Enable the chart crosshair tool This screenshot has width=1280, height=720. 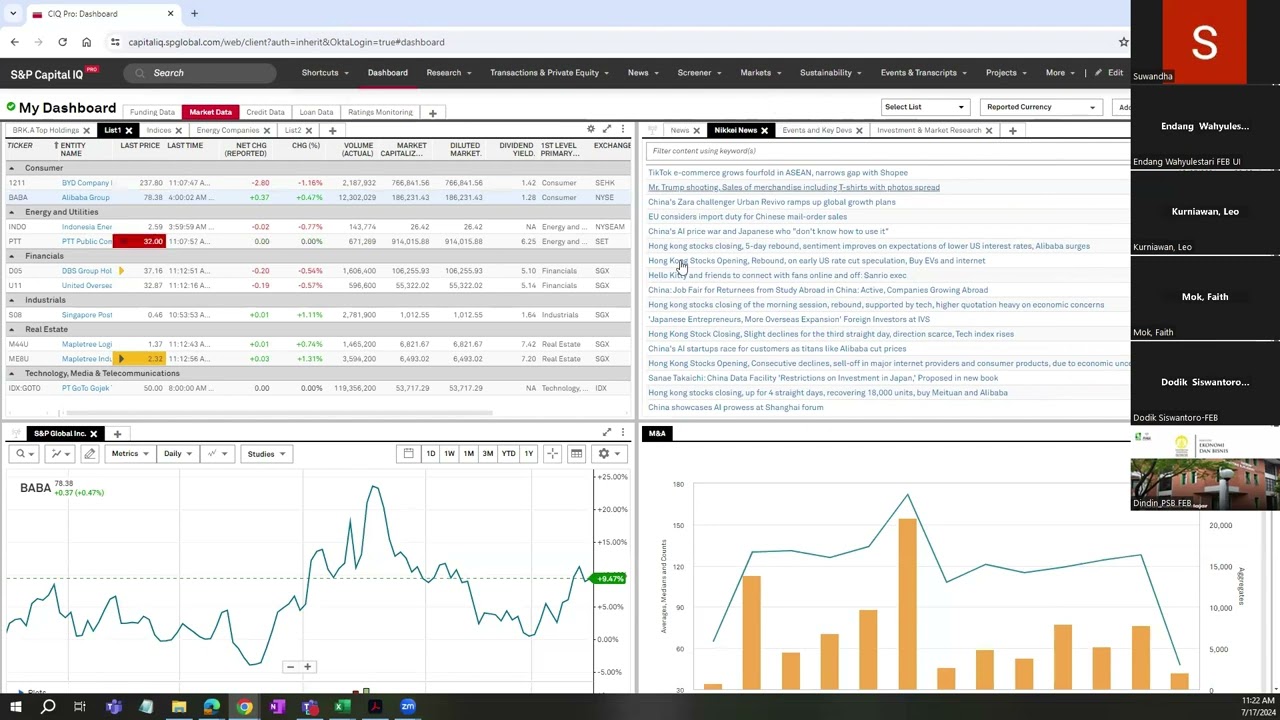(x=552, y=454)
